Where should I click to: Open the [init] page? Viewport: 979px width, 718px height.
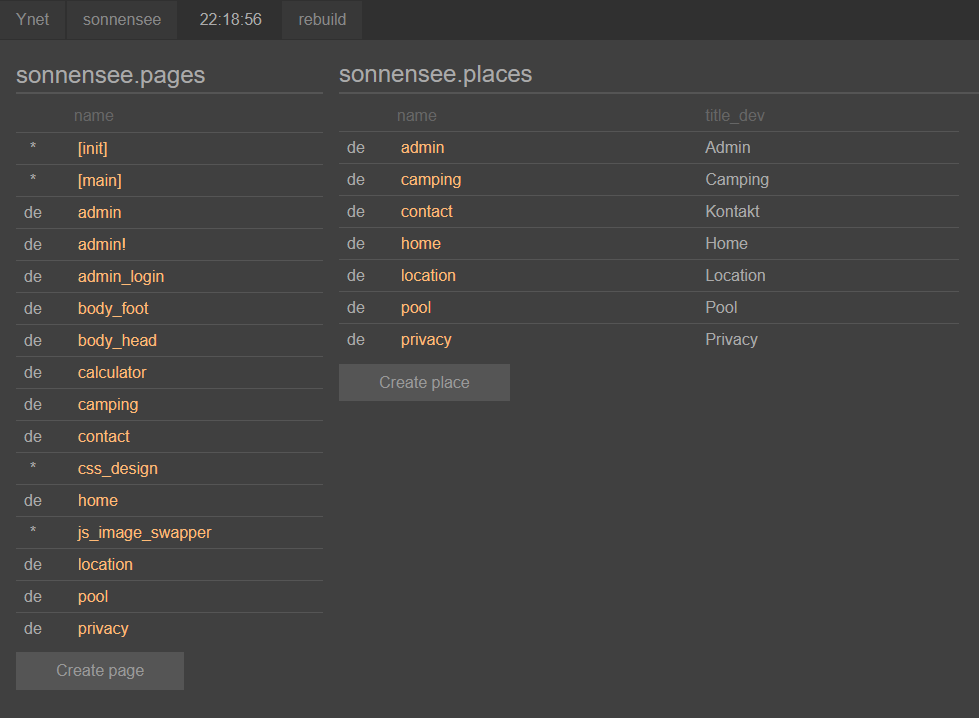pos(93,148)
